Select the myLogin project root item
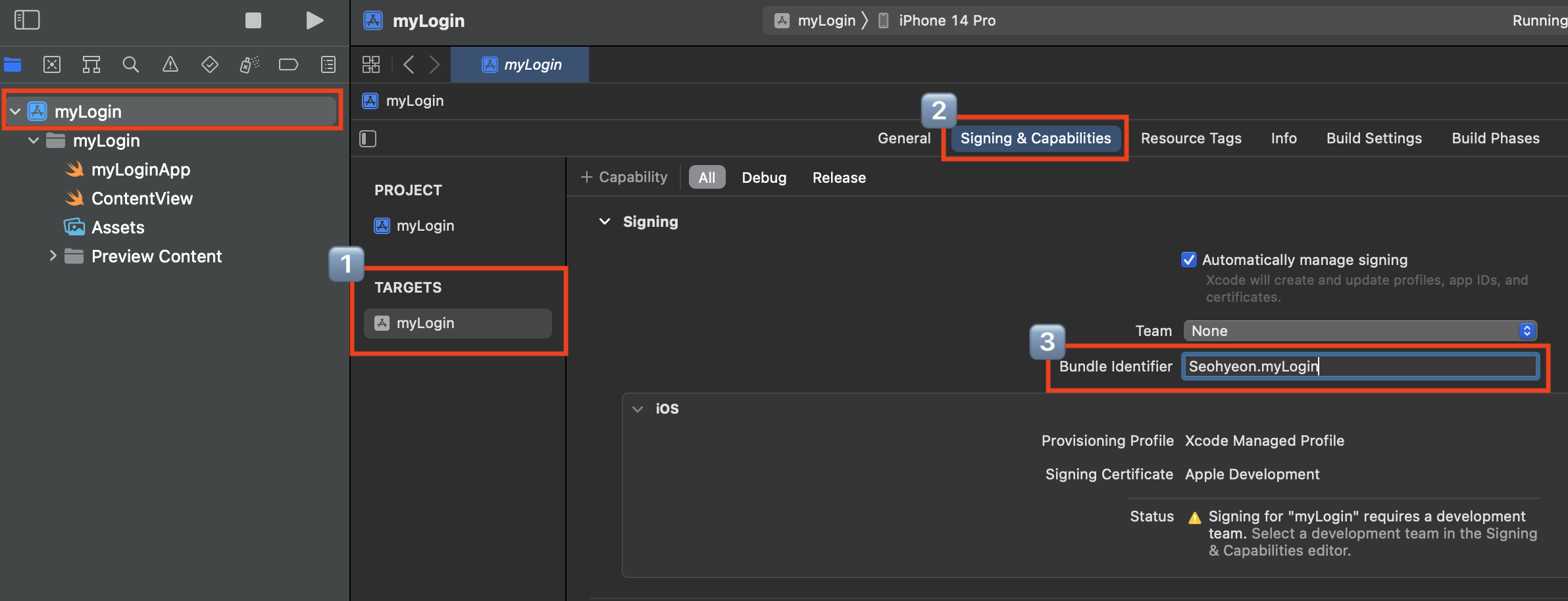The height and width of the screenshot is (601, 1568). (x=171, y=111)
